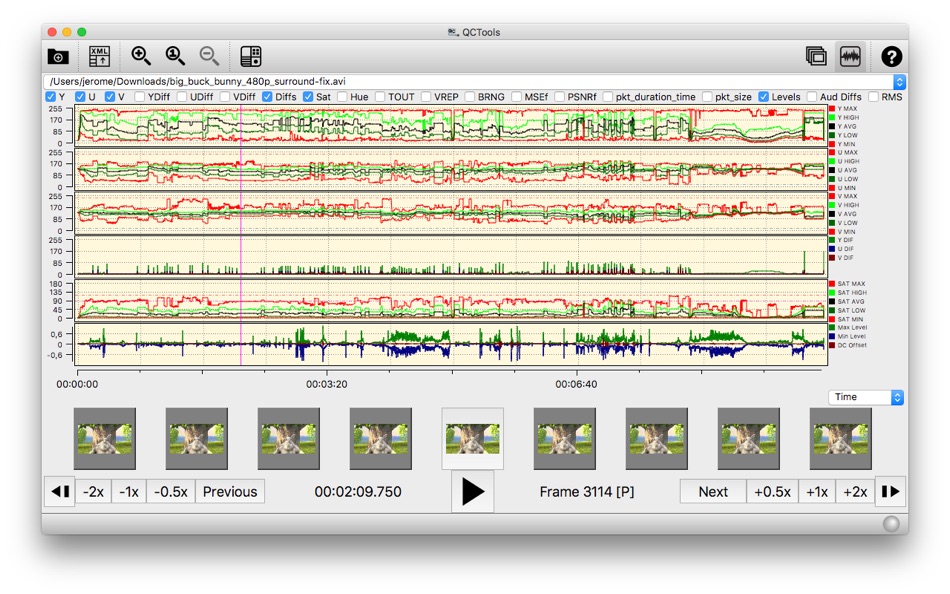Uncheck the Sat graph checkbox
The height and width of the screenshot is (594, 950).
click(x=309, y=97)
